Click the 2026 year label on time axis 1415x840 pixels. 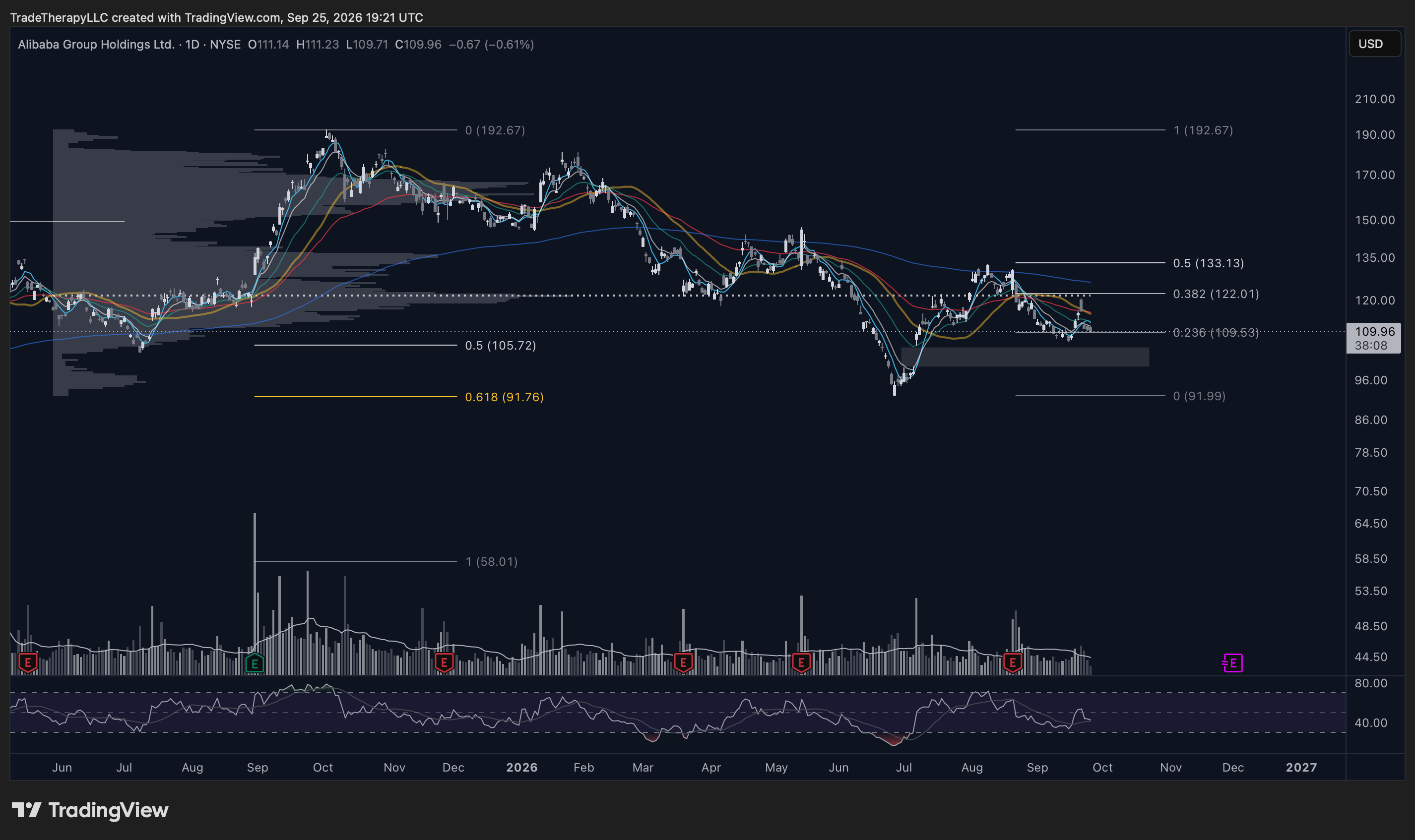coord(521,768)
